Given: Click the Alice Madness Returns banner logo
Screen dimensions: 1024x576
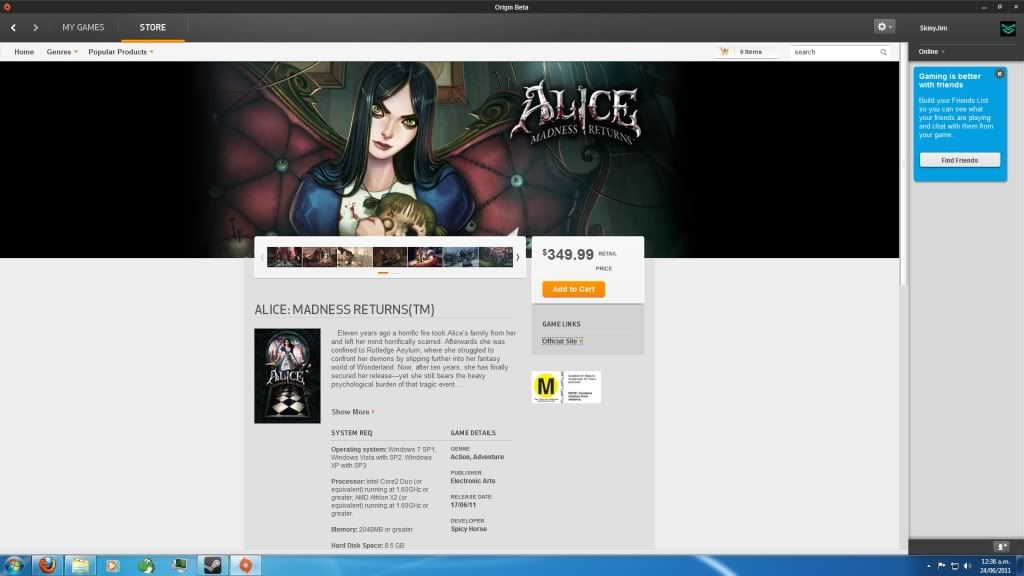Looking at the screenshot, I should (577, 112).
